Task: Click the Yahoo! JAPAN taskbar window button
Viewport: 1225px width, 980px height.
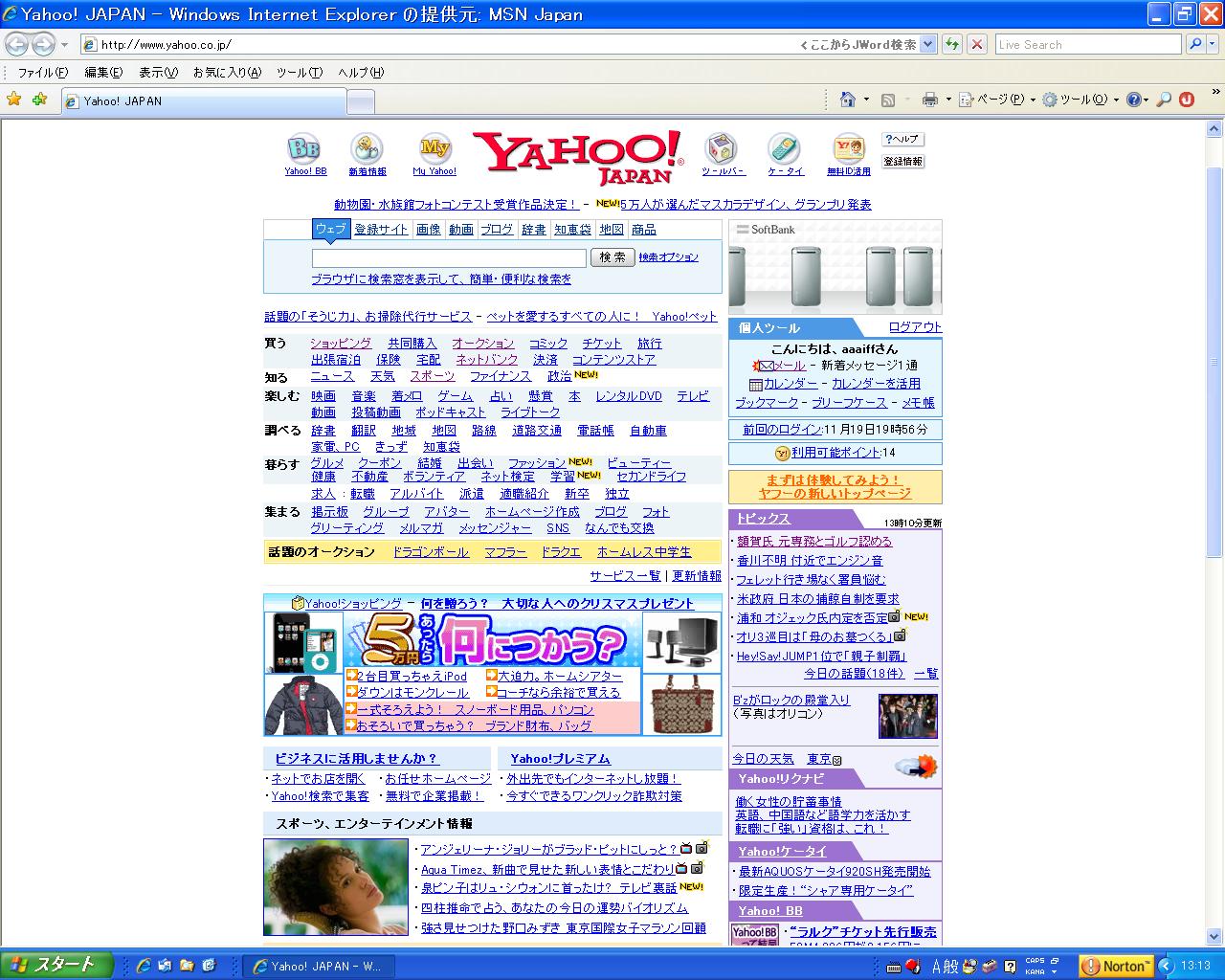Action: click(x=317, y=967)
